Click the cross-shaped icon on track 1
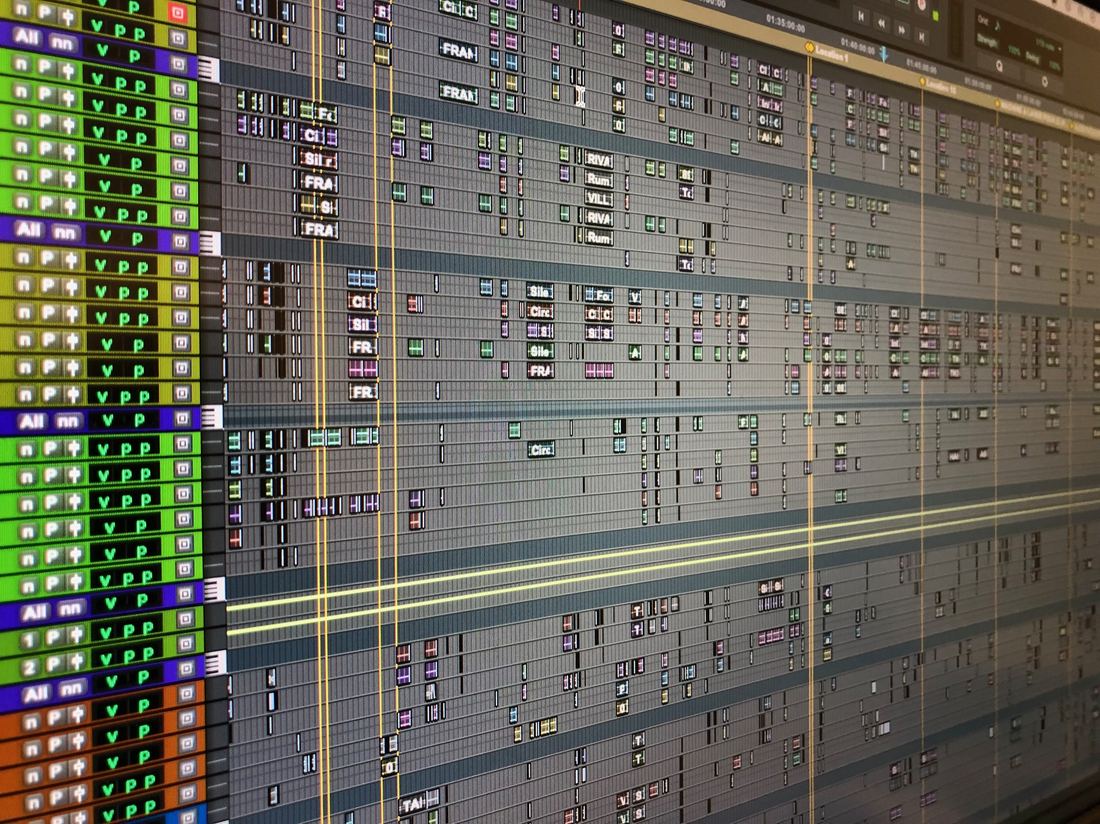The width and height of the screenshot is (1100, 824). coord(75,634)
